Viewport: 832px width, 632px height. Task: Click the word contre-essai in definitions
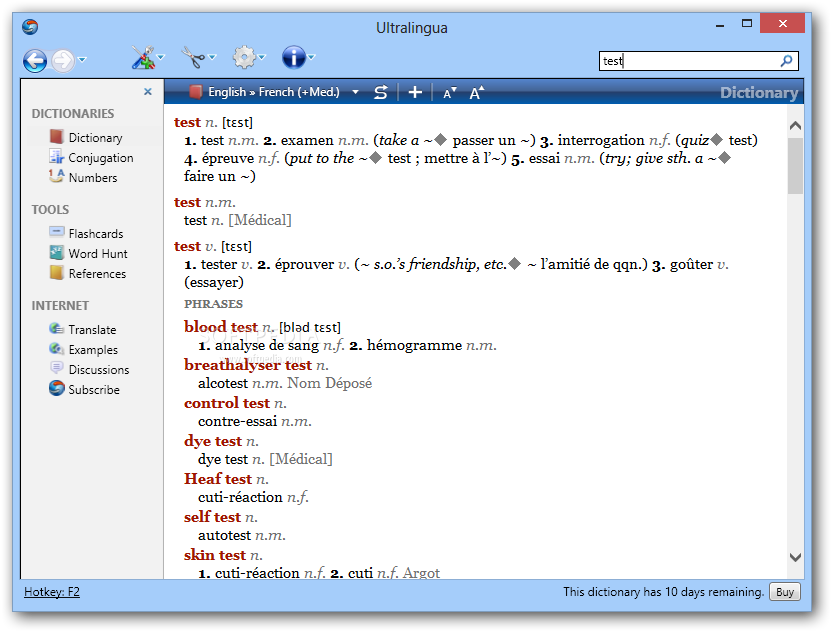(x=238, y=421)
